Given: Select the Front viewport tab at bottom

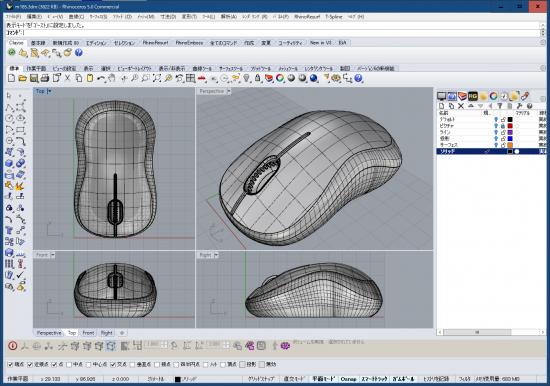Looking at the screenshot, I should [x=88, y=333].
